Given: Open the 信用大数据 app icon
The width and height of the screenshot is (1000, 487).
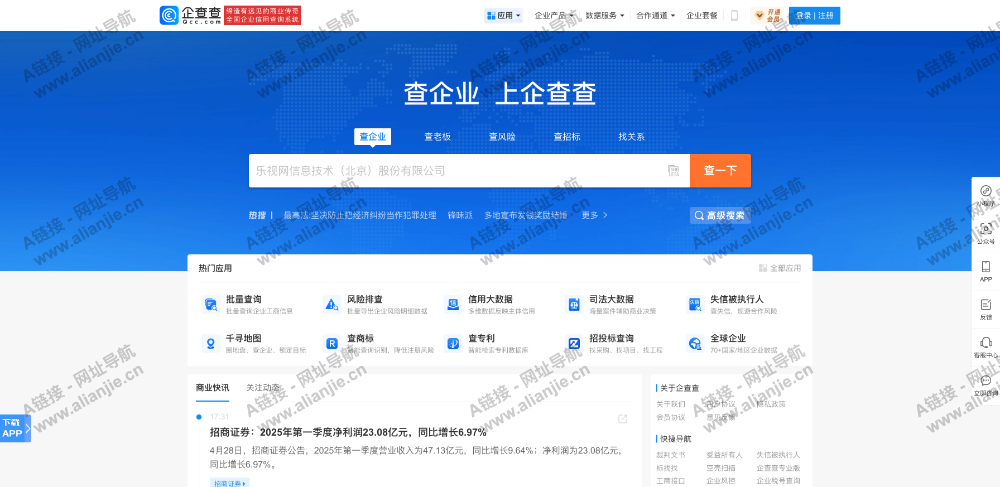Looking at the screenshot, I should point(452,304).
